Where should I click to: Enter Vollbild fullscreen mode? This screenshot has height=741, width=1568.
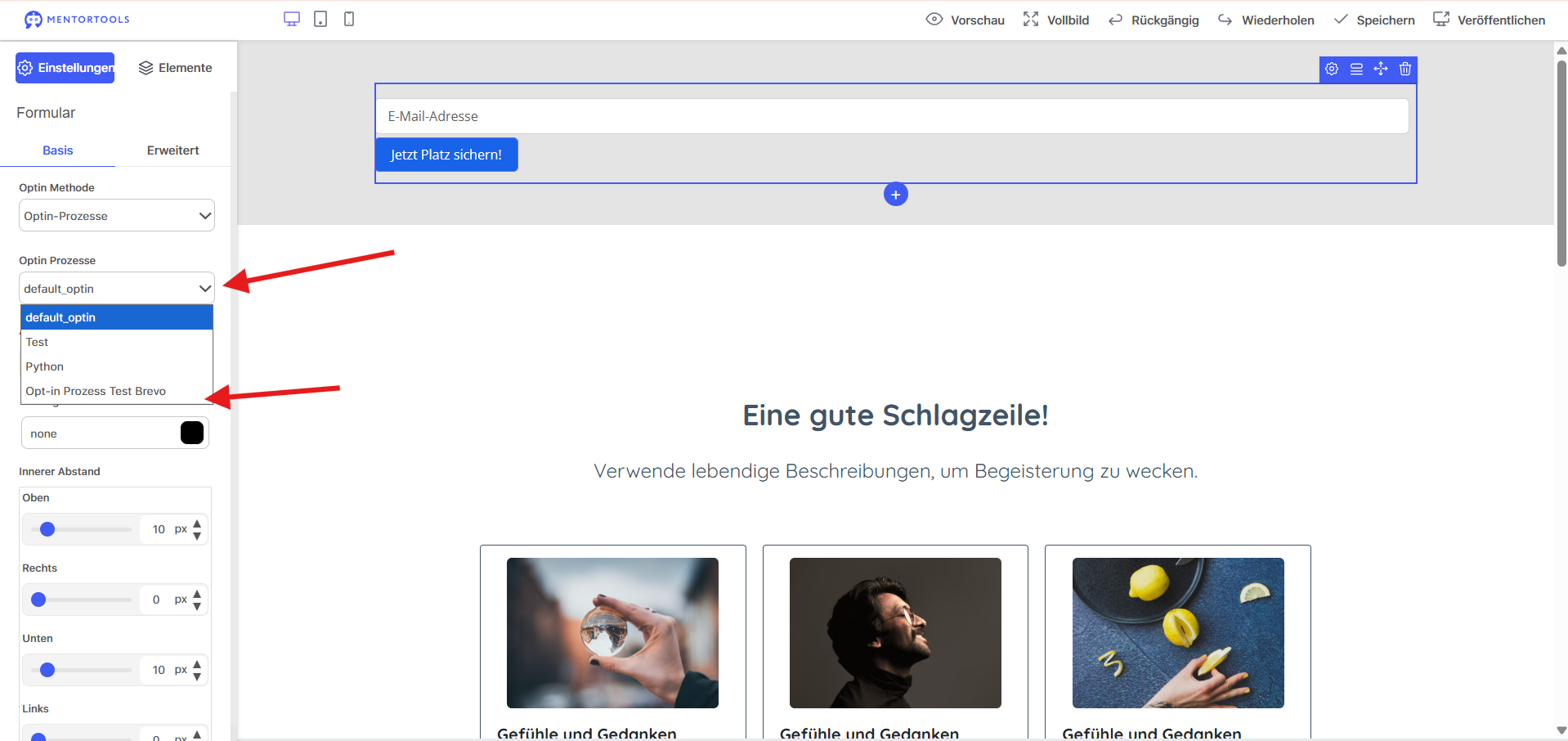click(x=1056, y=20)
